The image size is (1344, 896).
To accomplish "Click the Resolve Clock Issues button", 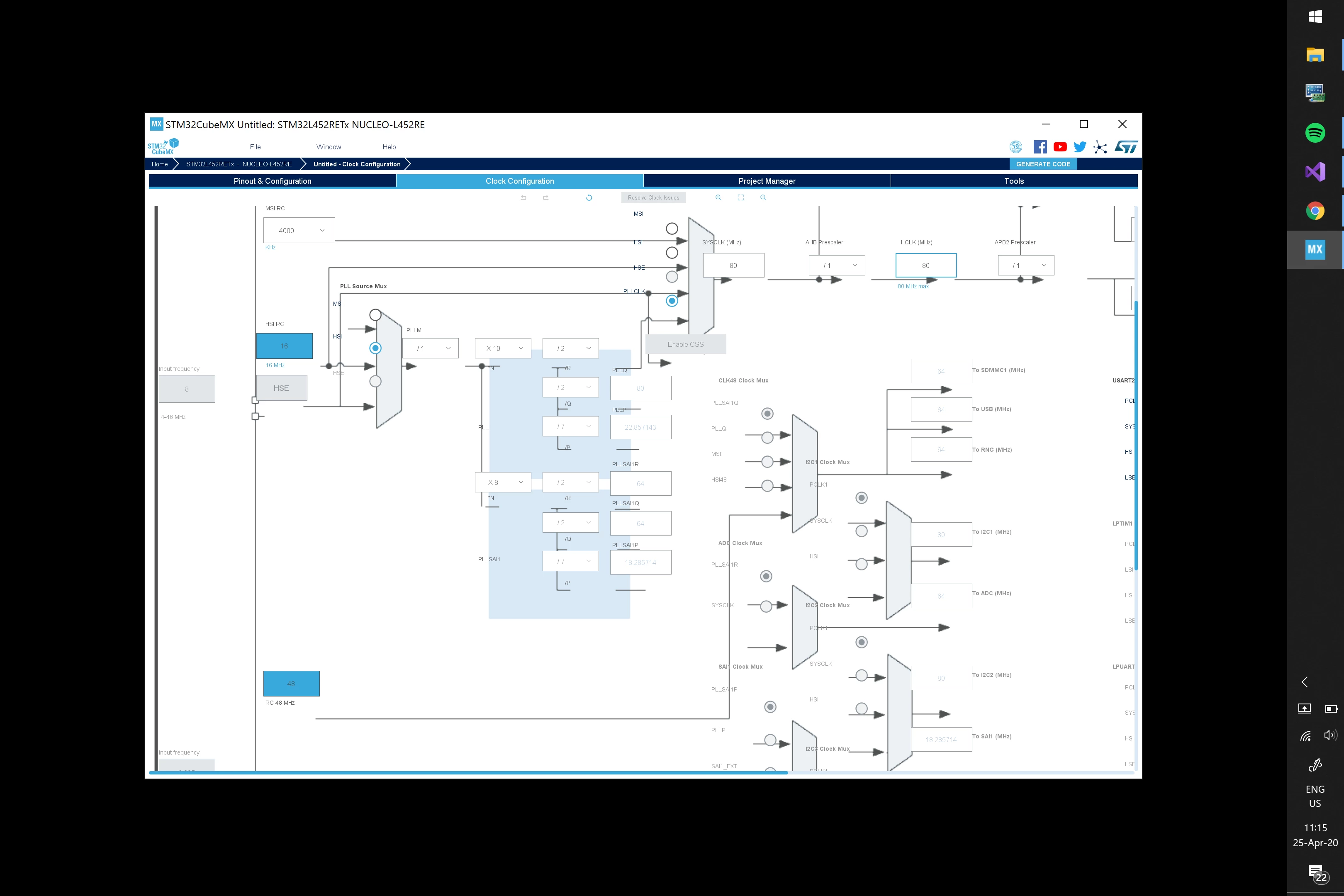I will tap(654, 198).
